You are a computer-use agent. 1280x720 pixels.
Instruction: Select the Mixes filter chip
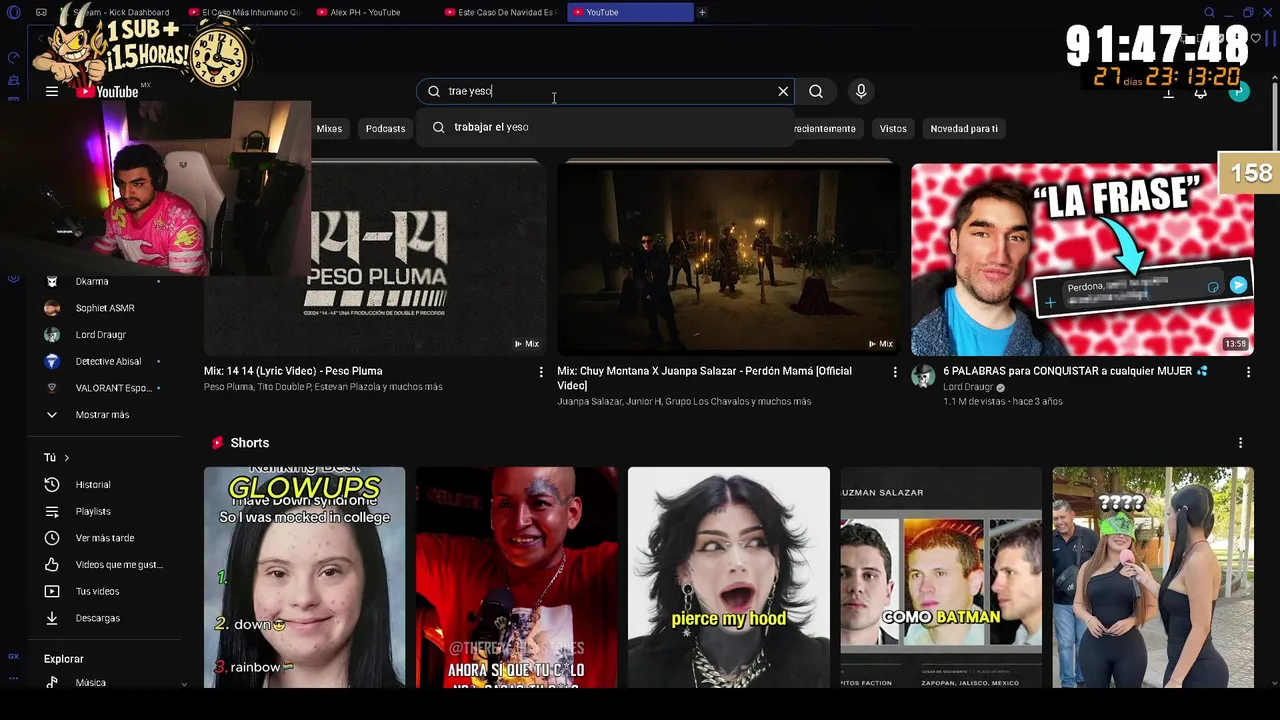point(329,128)
